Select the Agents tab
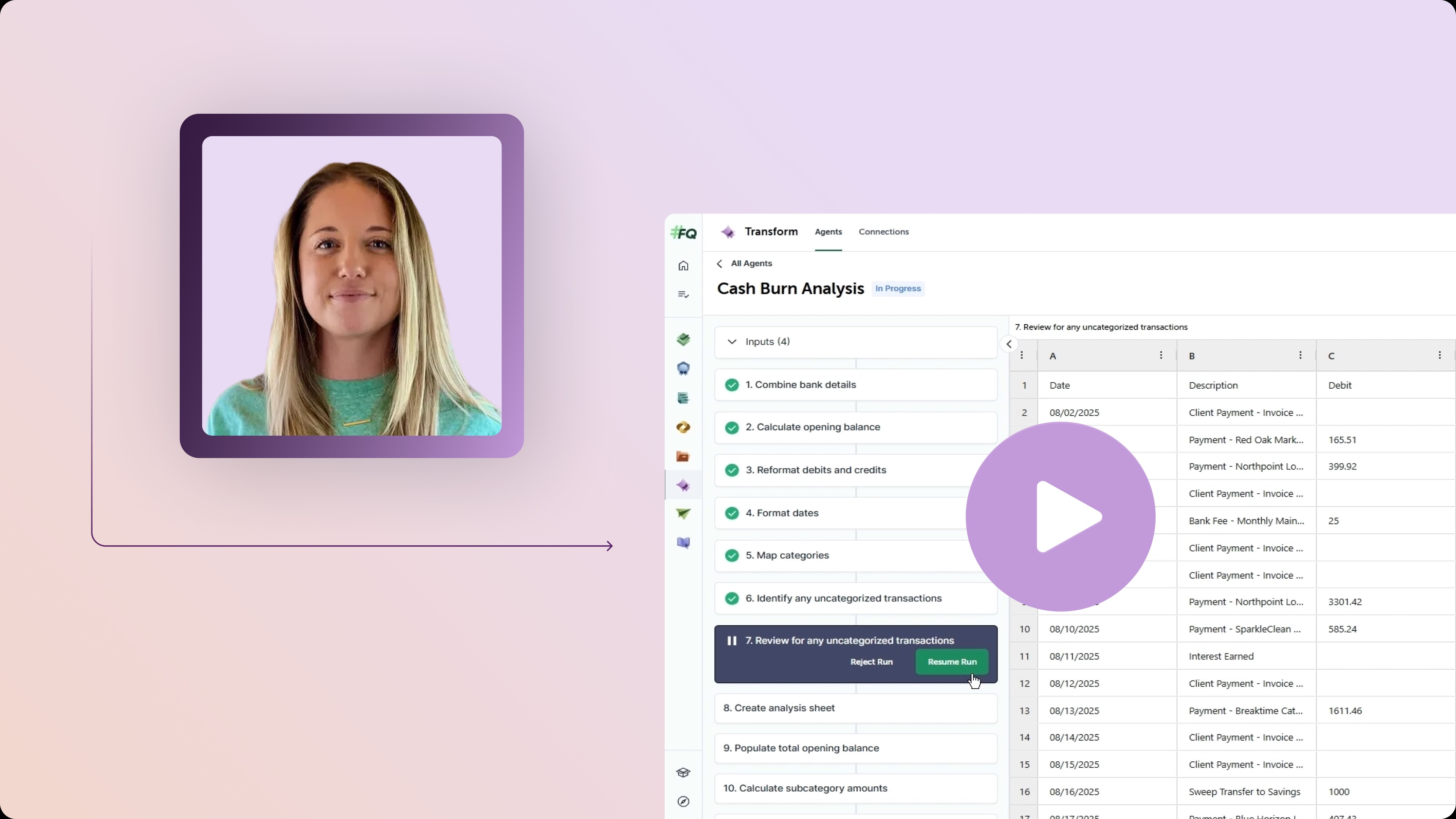Image resolution: width=1456 pixels, height=819 pixels. (x=828, y=232)
